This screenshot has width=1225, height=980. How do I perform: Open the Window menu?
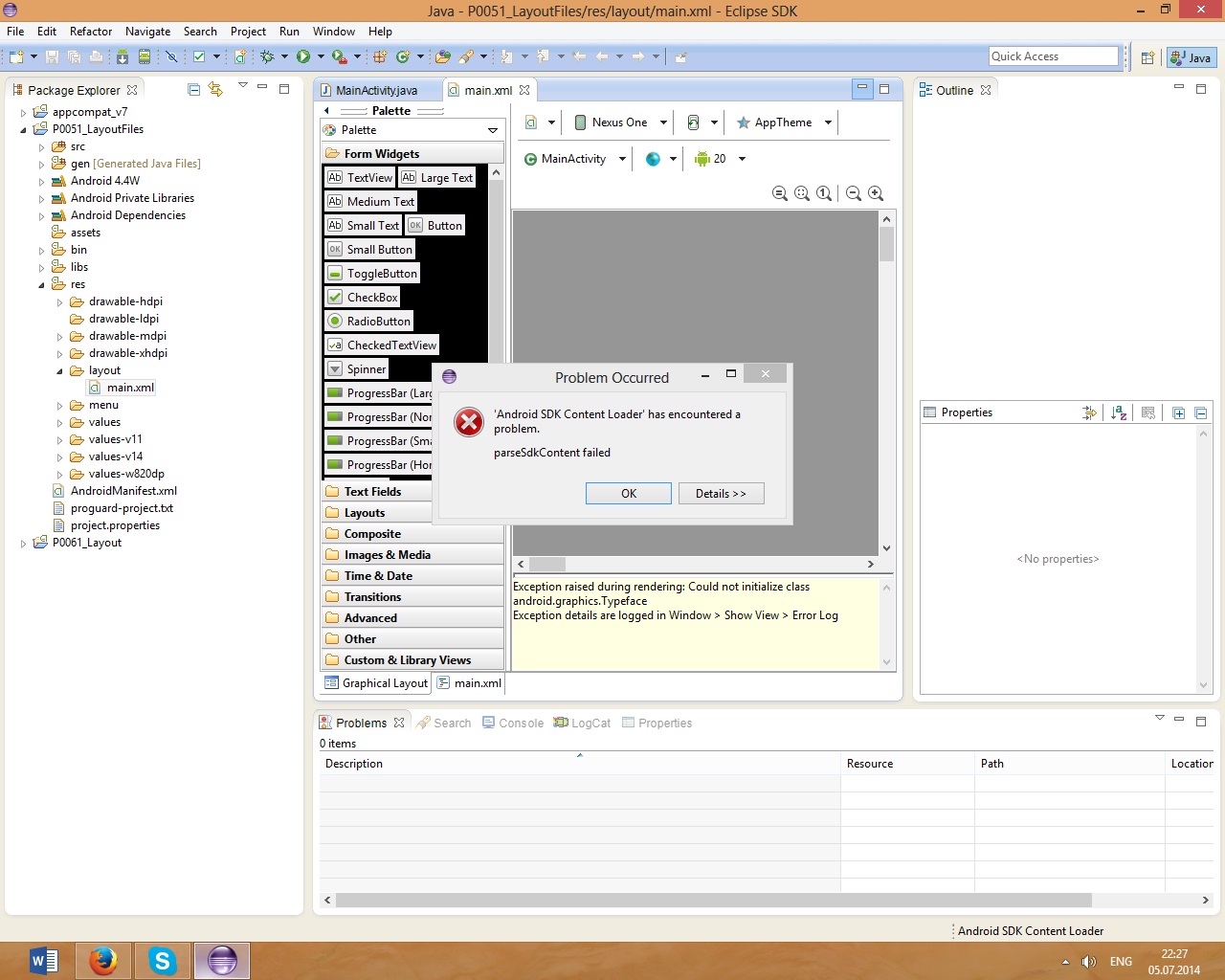(333, 32)
